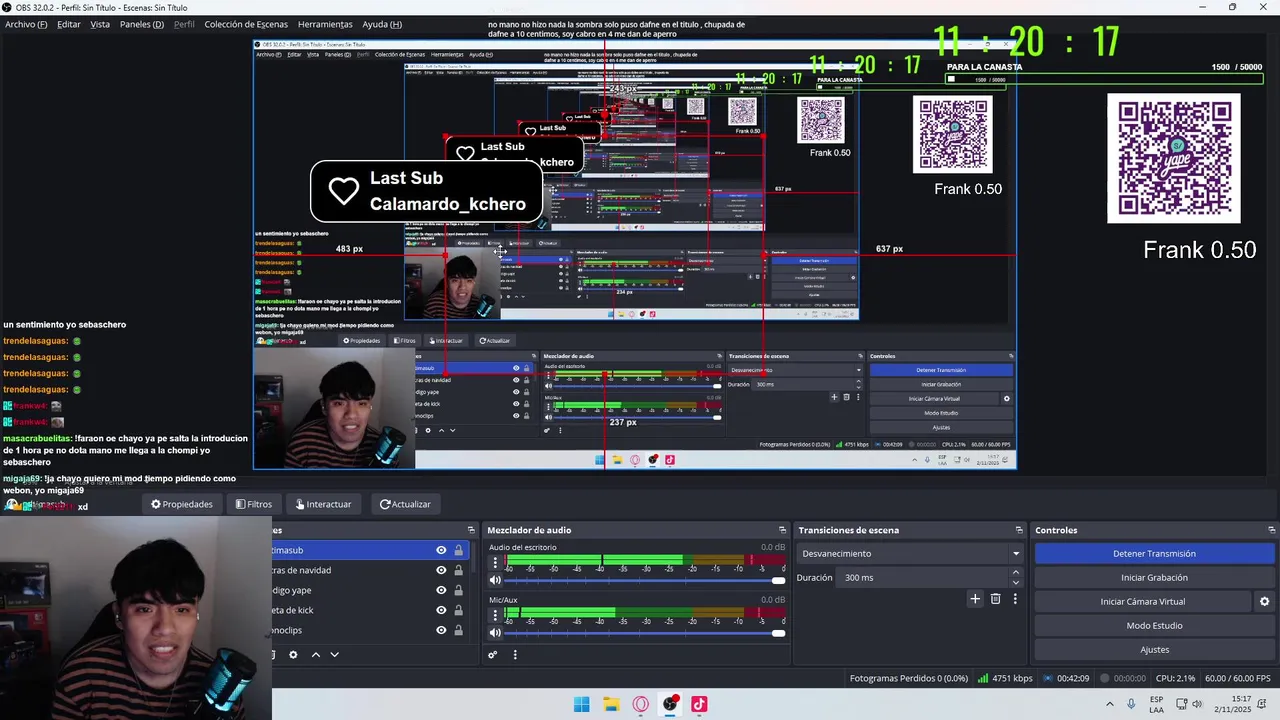Toggle lock on 'tras de navidad' source

[x=459, y=570]
